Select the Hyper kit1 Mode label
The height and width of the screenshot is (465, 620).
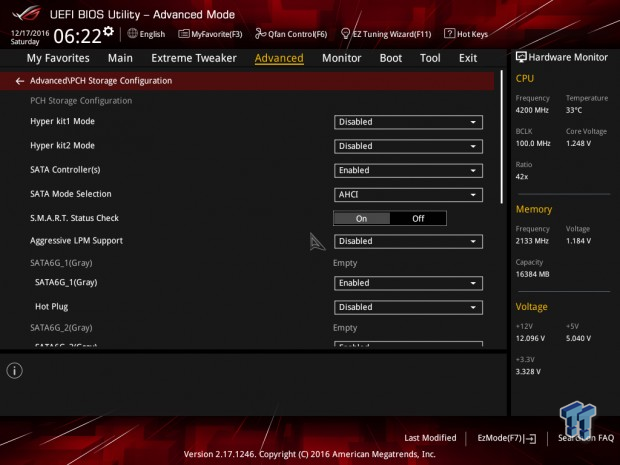(62, 121)
